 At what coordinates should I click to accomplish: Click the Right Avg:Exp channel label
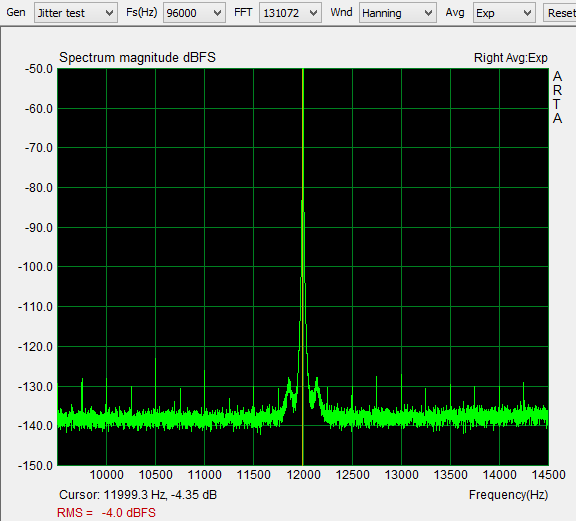(x=511, y=58)
